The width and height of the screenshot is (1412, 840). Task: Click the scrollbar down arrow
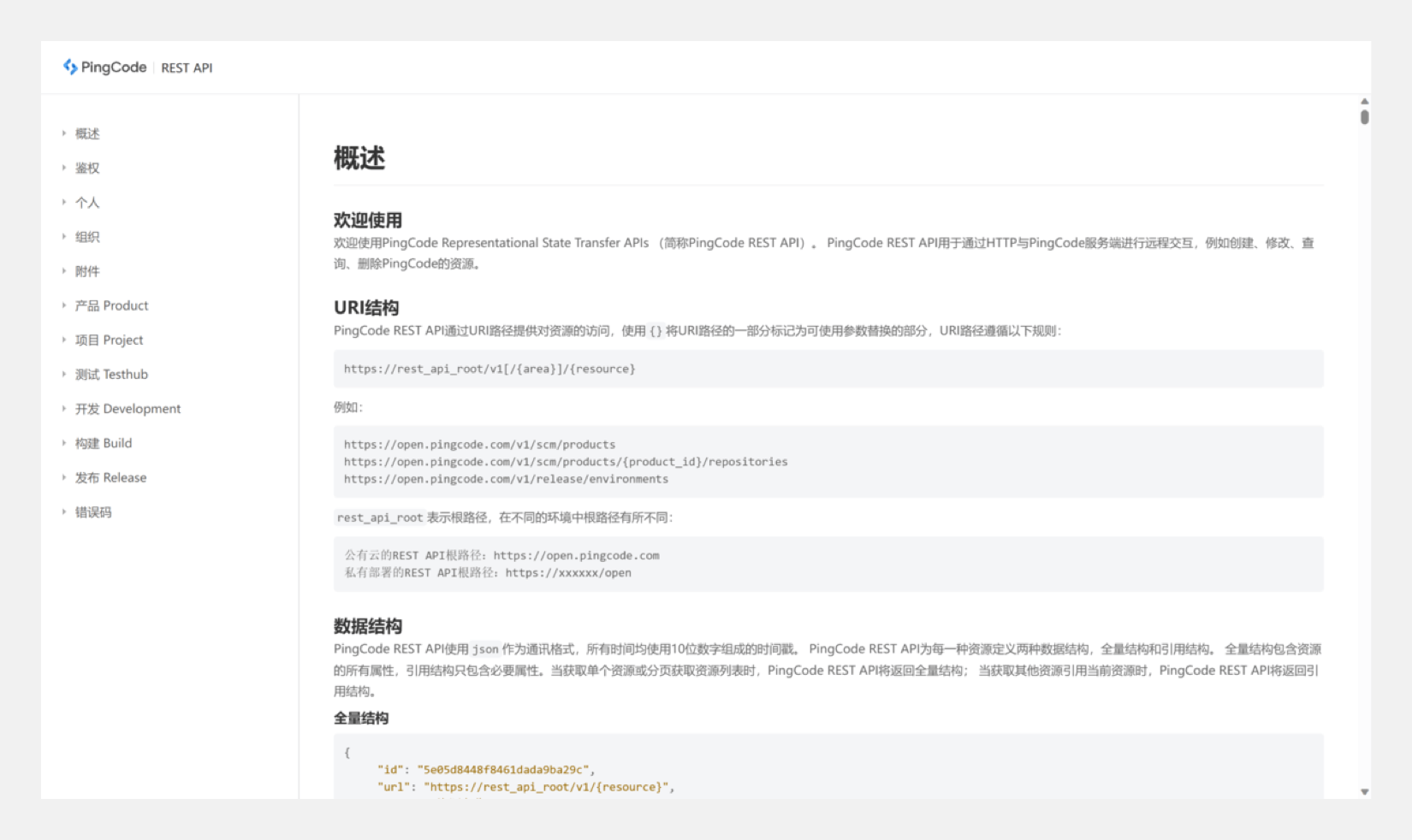point(1364,792)
